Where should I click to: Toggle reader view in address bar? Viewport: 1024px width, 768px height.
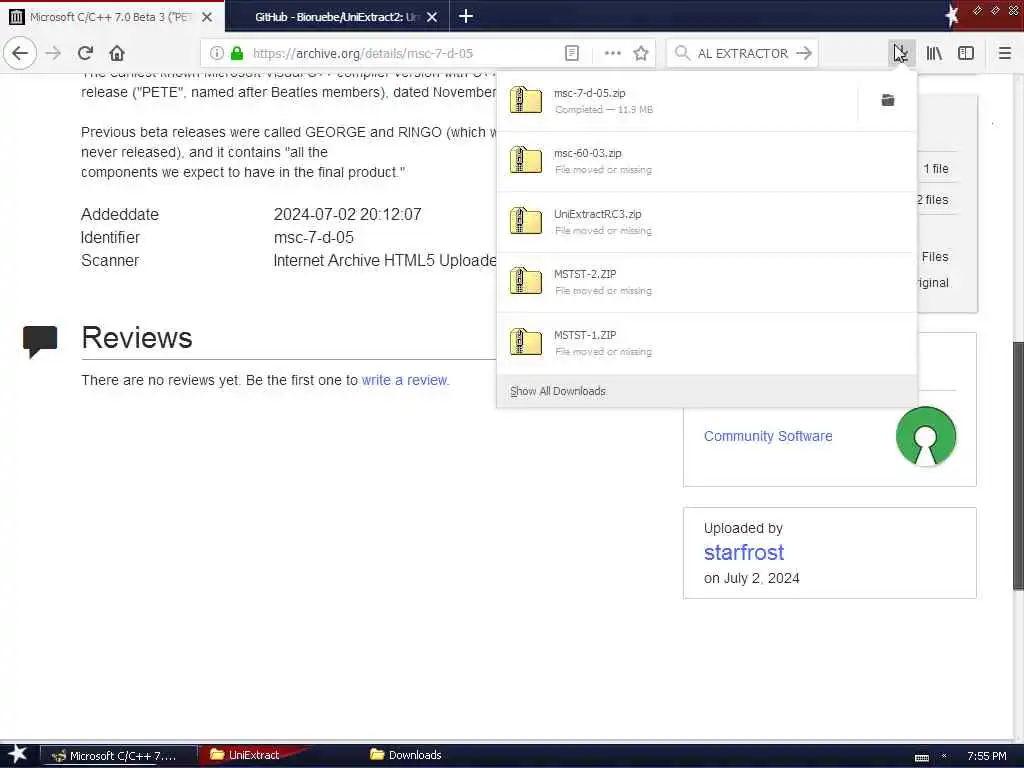pyautogui.click(x=571, y=53)
